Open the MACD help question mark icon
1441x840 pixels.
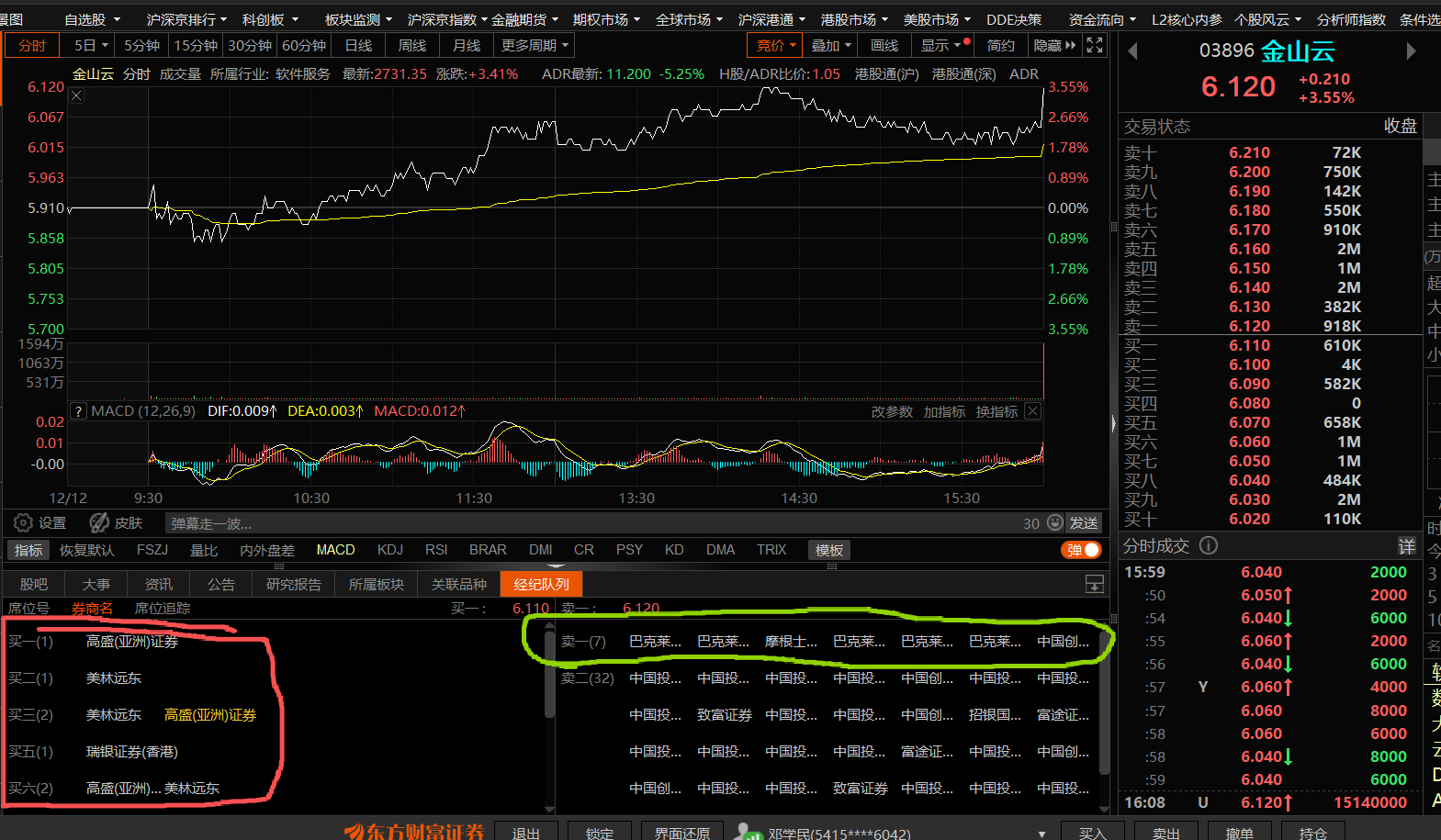coord(79,411)
